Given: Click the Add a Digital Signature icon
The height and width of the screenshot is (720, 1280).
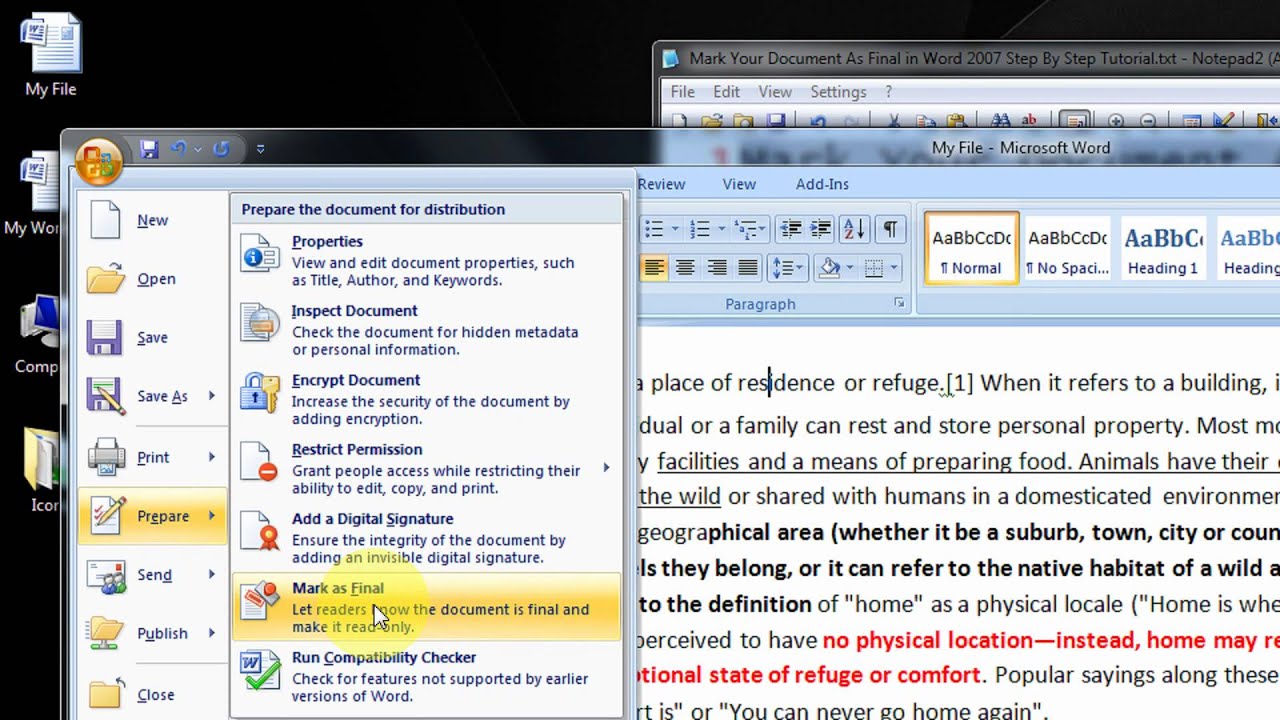Looking at the screenshot, I should (260, 530).
